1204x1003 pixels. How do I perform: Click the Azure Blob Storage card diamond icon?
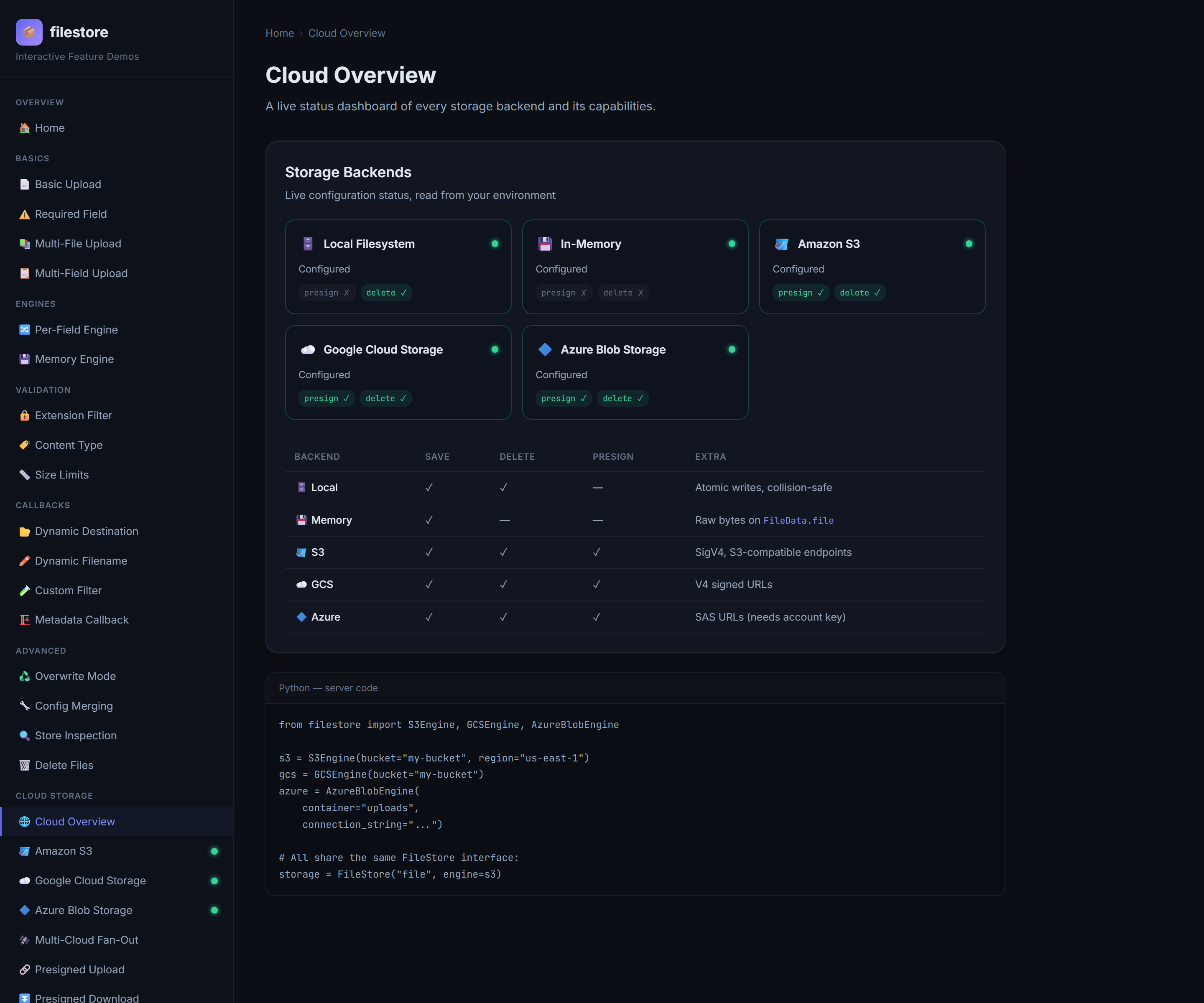point(545,350)
